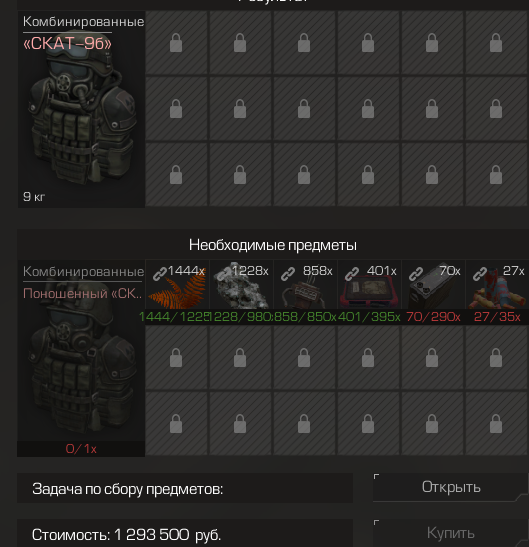This screenshot has width=529, height=547.
Task: Click the Открыть button
Action: [451, 487]
